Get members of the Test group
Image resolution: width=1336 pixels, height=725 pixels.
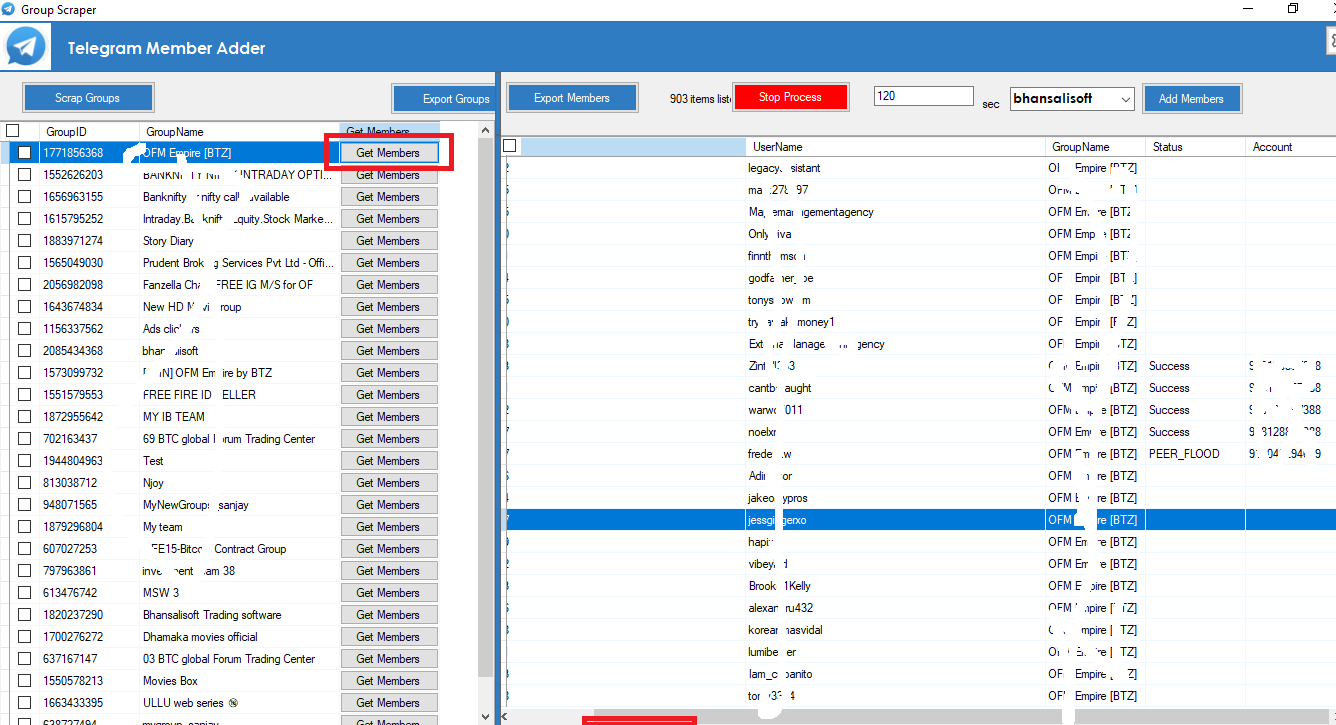pyautogui.click(x=389, y=461)
